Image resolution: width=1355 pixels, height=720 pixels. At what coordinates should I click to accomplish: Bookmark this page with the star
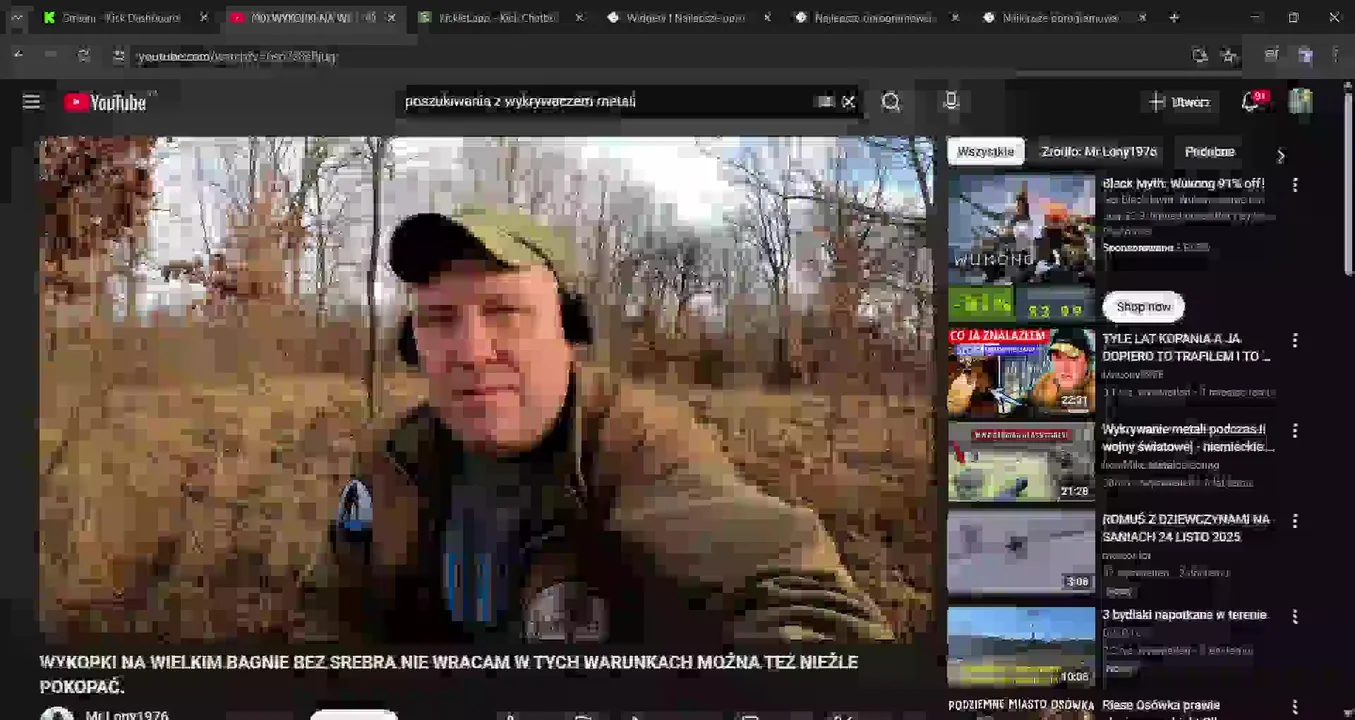[x=1230, y=56]
